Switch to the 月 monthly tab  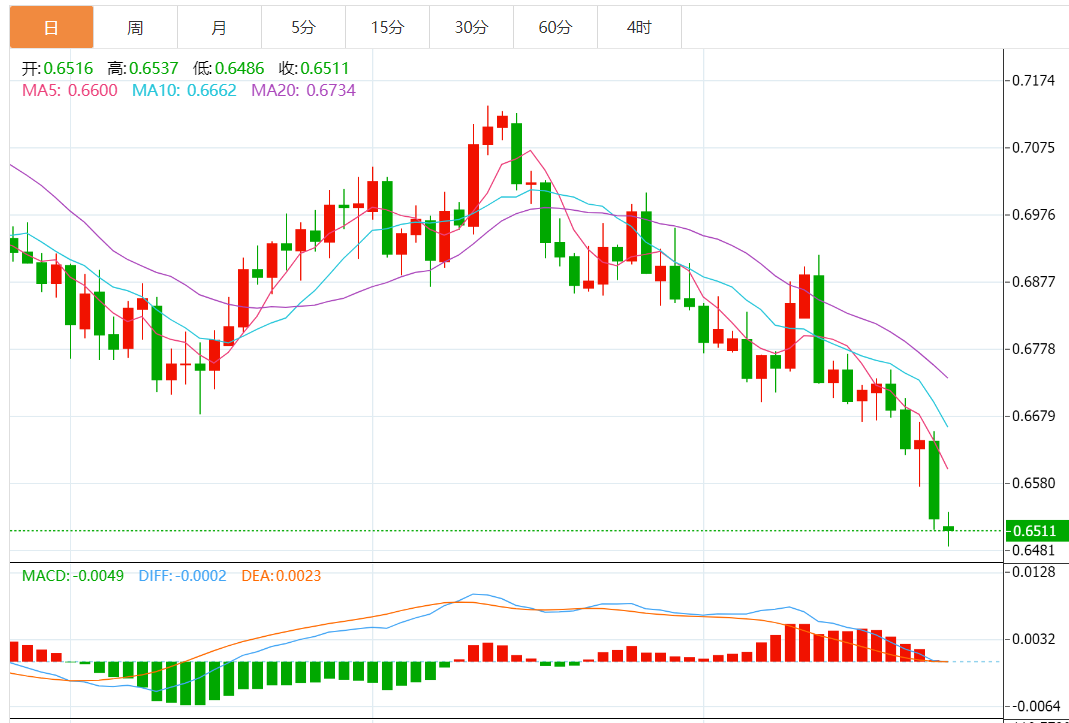pyautogui.click(x=219, y=27)
